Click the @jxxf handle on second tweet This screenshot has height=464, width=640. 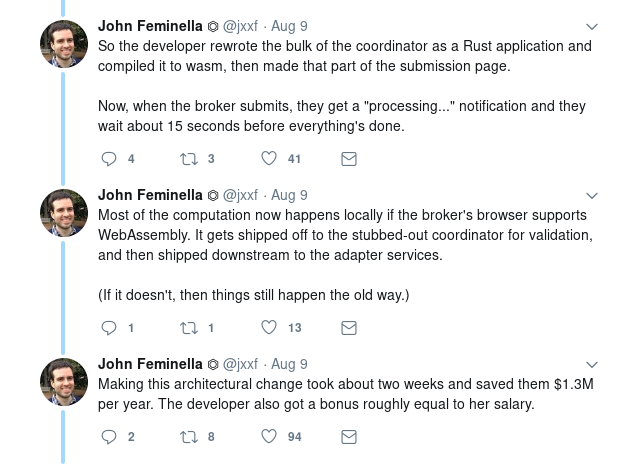240,195
